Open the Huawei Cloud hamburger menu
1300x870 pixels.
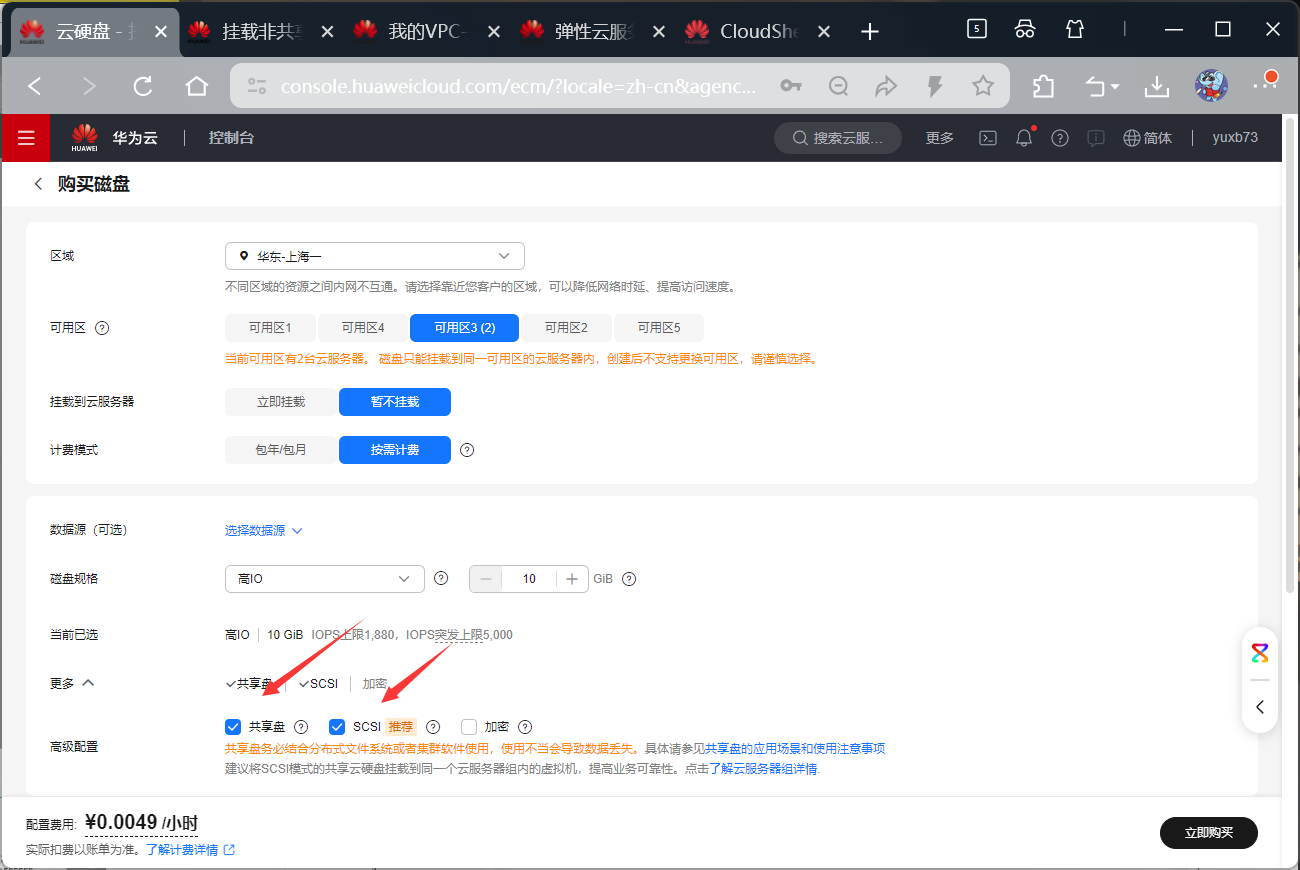click(x=25, y=138)
